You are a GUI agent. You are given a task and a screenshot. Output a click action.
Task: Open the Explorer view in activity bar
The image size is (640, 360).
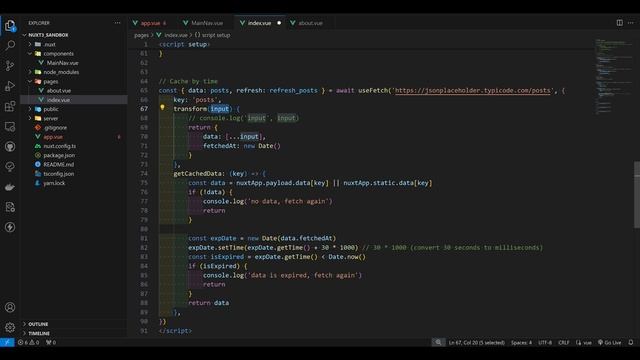[10, 25]
